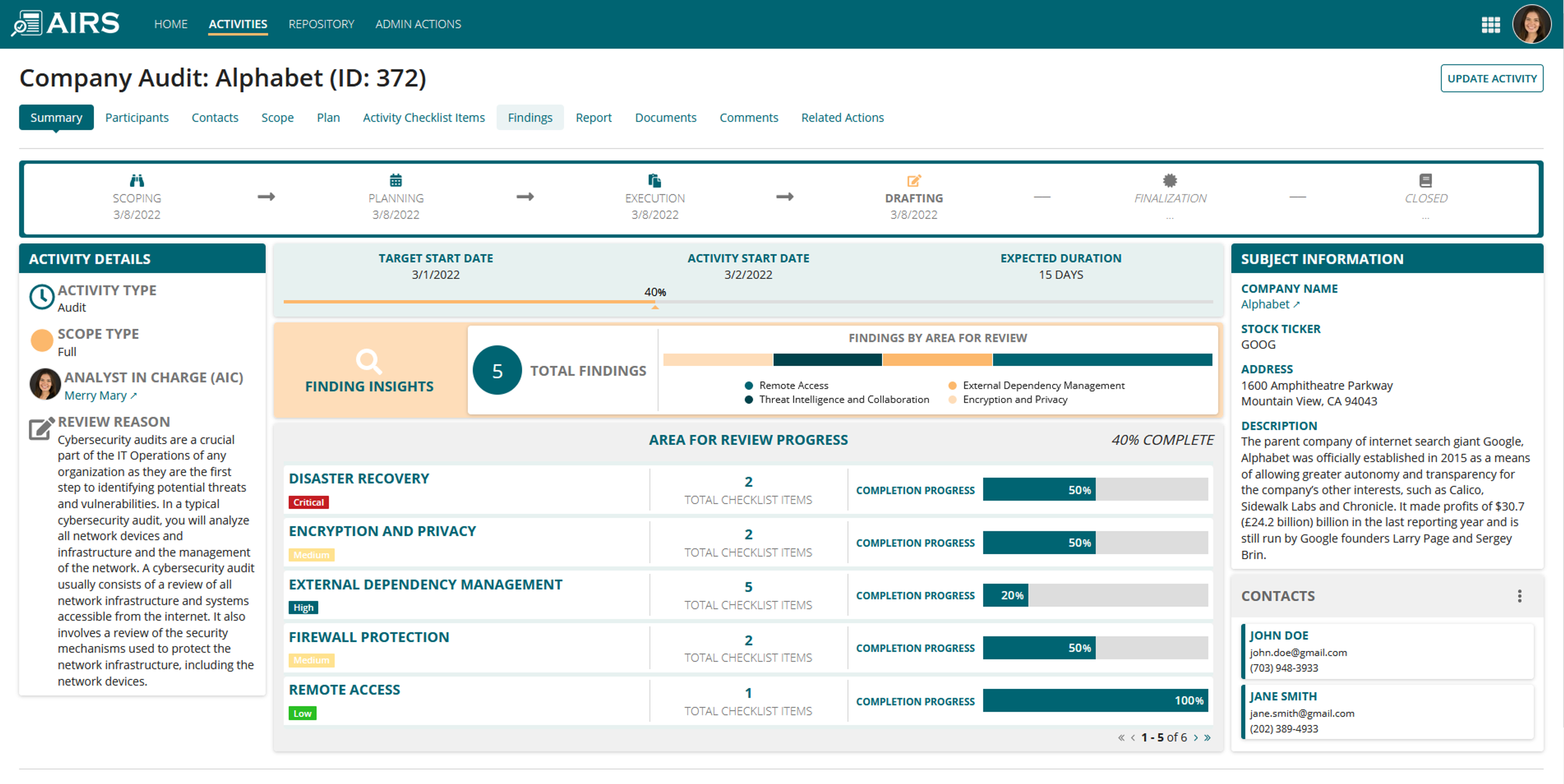
Task: Open the Jane Smith contact card
Action: click(x=1387, y=712)
